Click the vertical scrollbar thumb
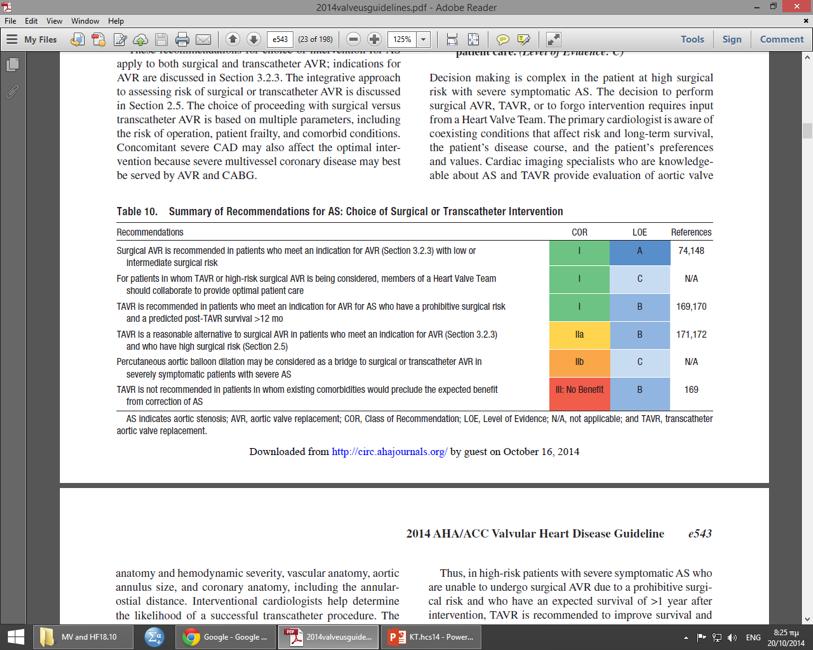 [807, 130]
